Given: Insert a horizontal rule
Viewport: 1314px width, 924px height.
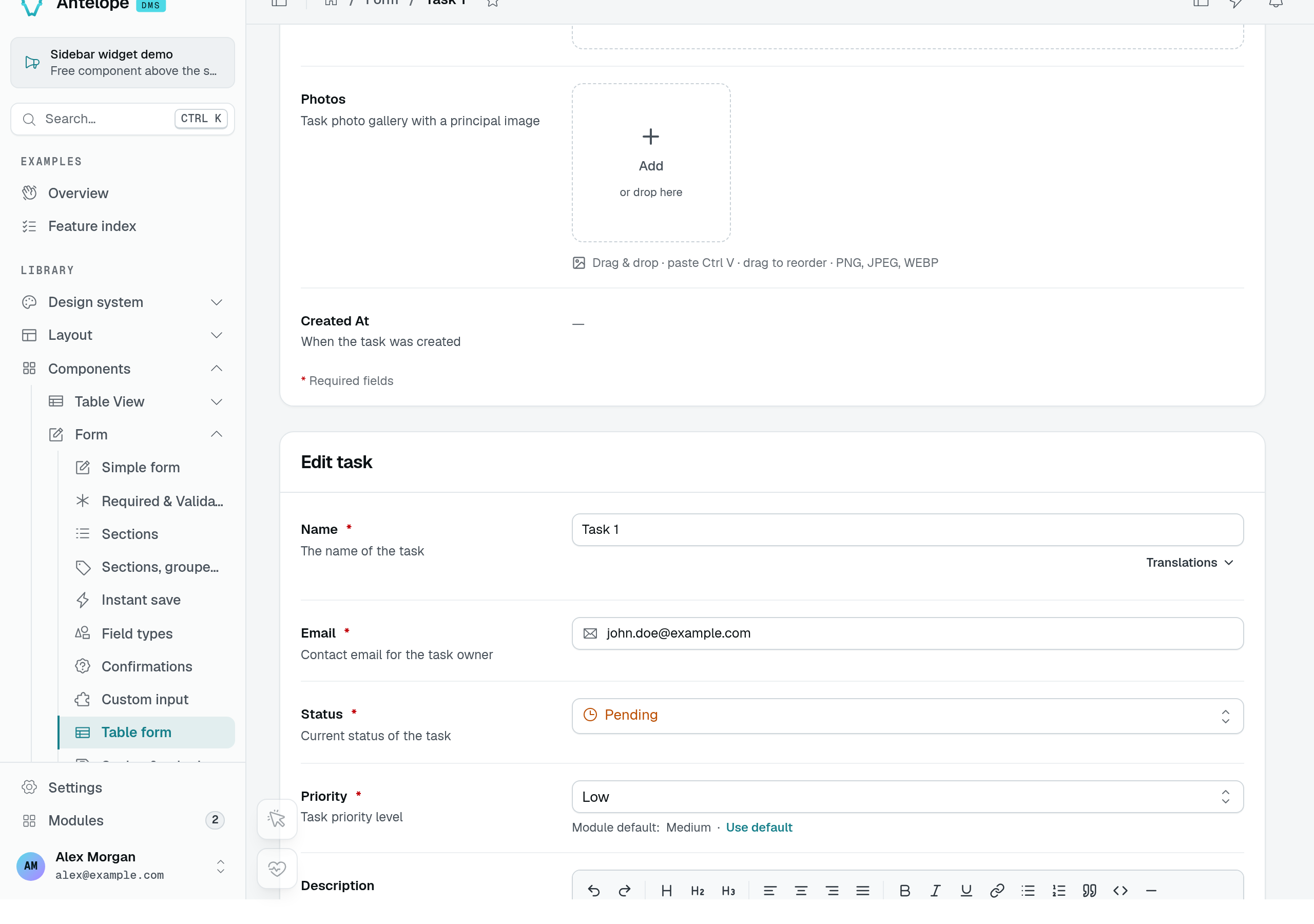Looking at the screenshot, I should coord(1151,890).
